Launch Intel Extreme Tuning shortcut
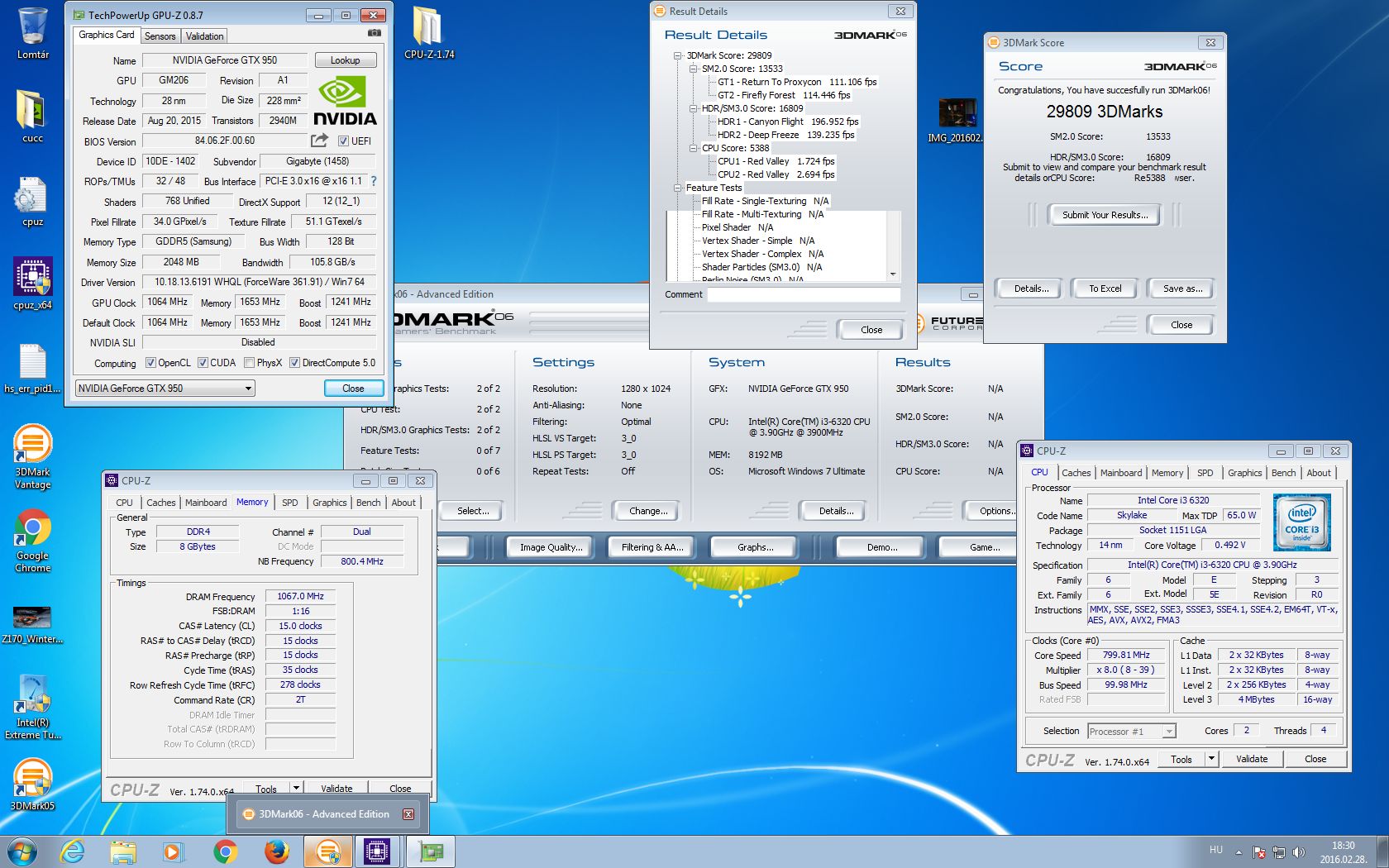This screenshot has height=868, width=1389. pos(32,707)
